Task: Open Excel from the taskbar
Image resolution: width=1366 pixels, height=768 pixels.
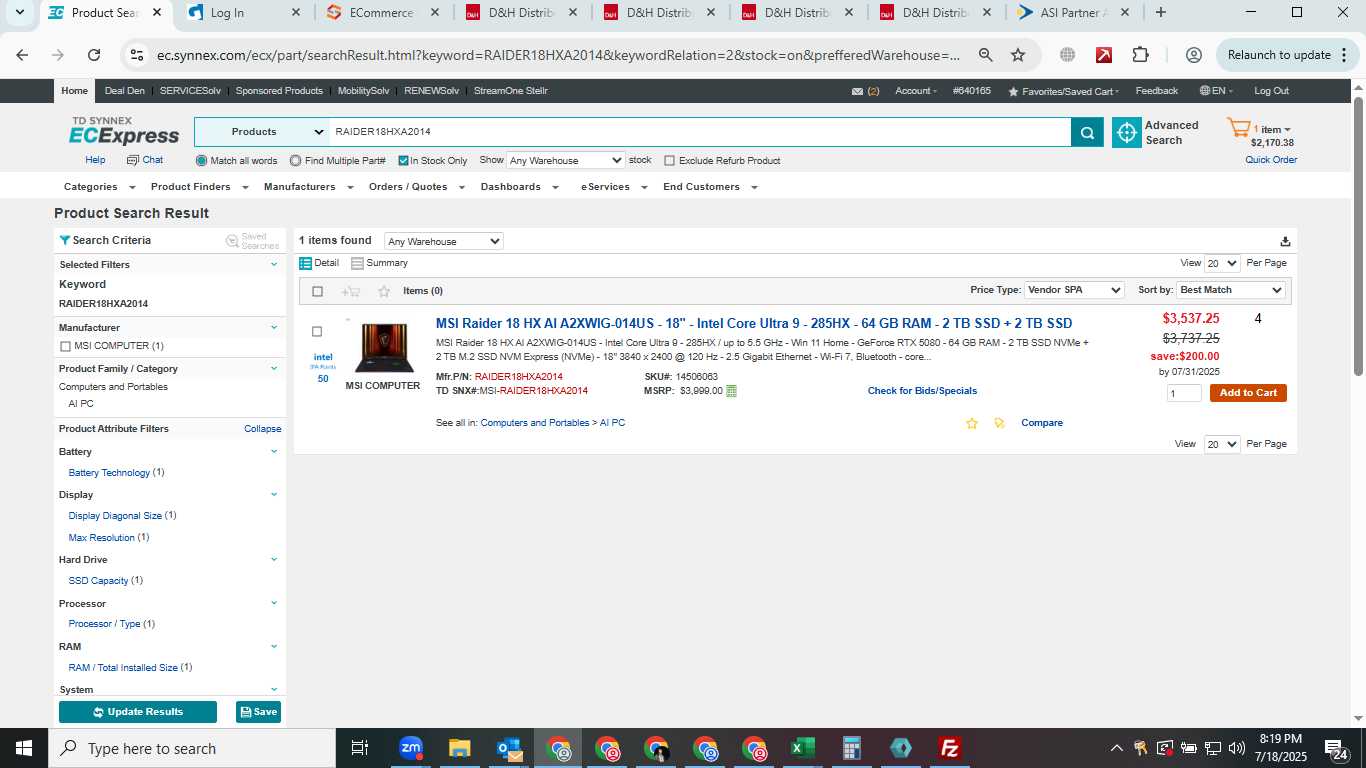Action: [x=802, y=748]
